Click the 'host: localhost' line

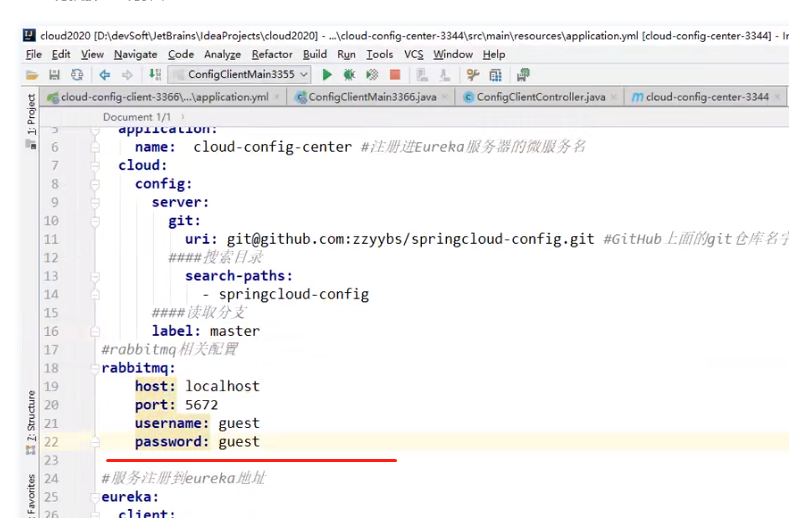coord(197,387)
